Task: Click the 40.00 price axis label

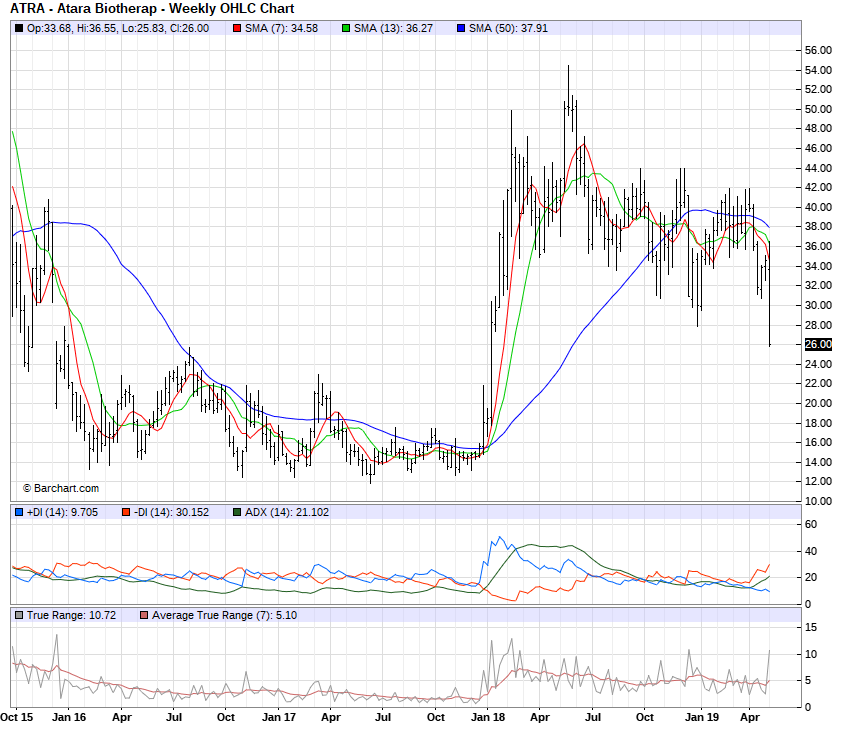Action: (818, 207)
